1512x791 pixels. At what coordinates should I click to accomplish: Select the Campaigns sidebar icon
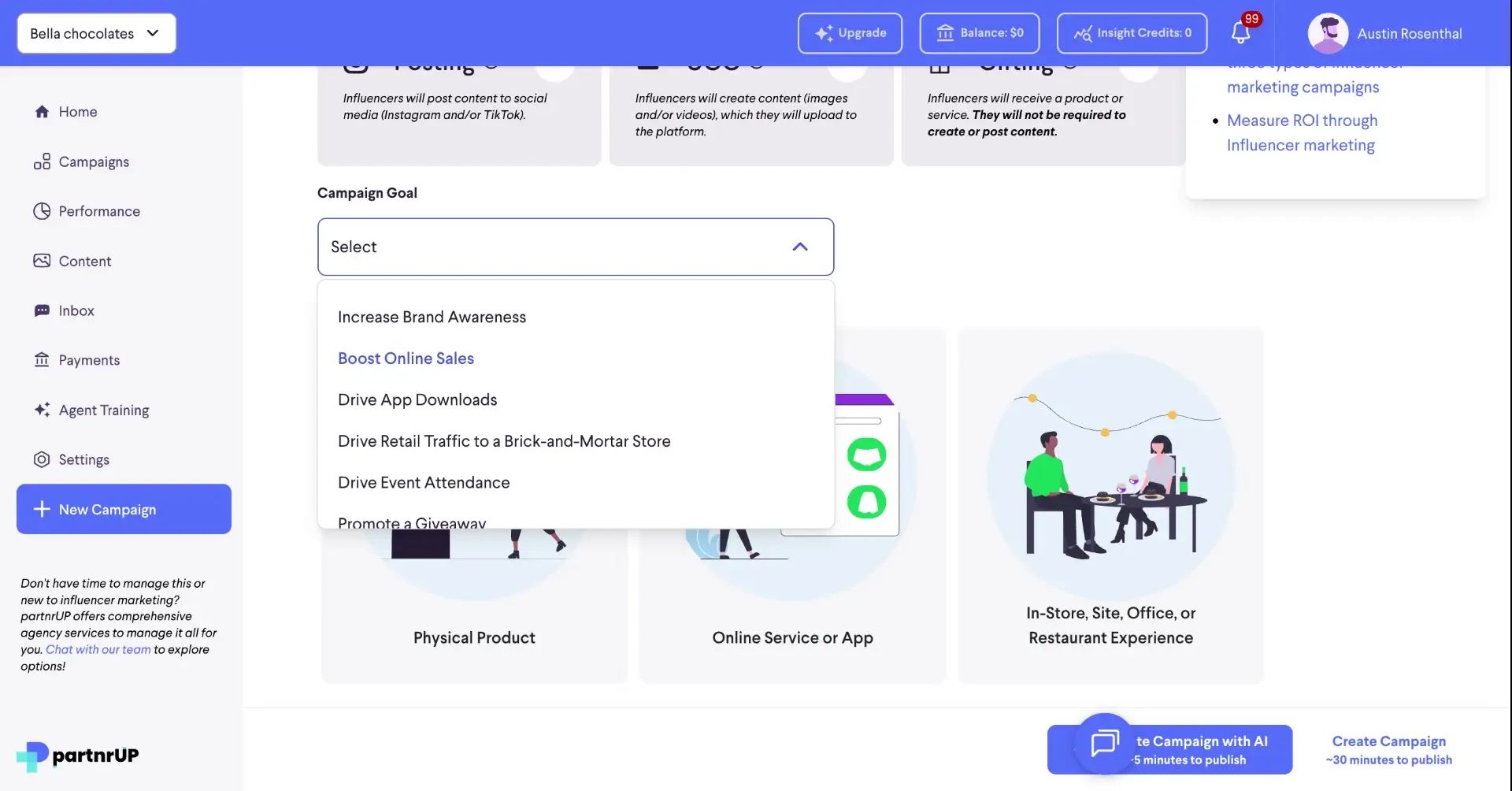42,162
